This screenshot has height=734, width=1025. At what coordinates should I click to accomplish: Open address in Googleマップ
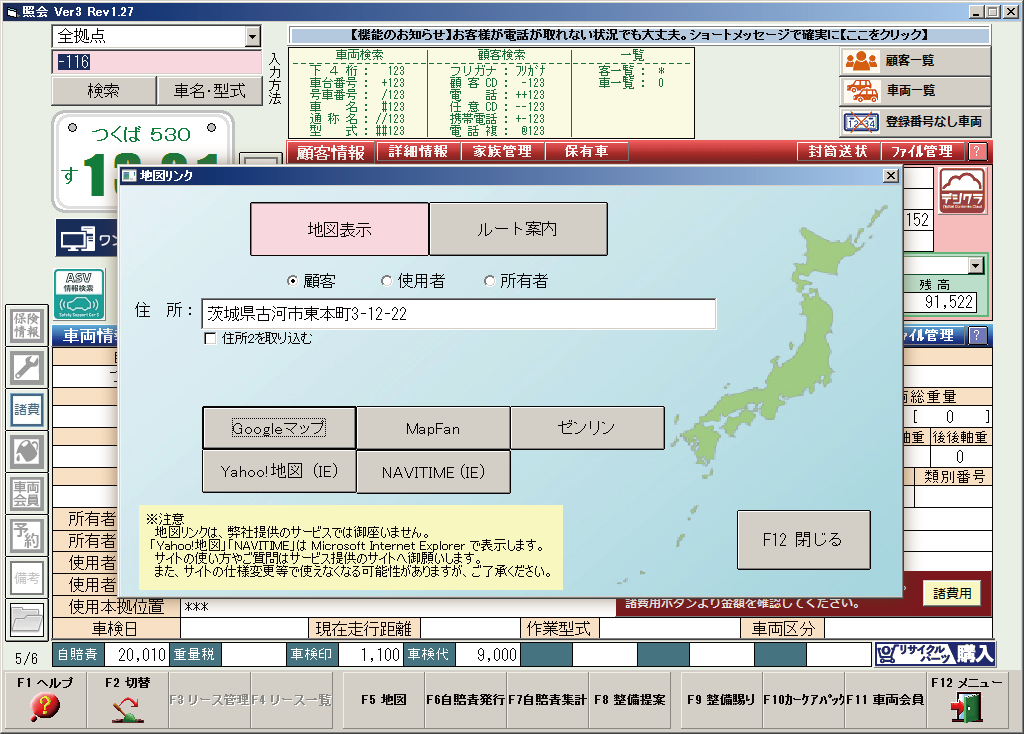(279, 428)
